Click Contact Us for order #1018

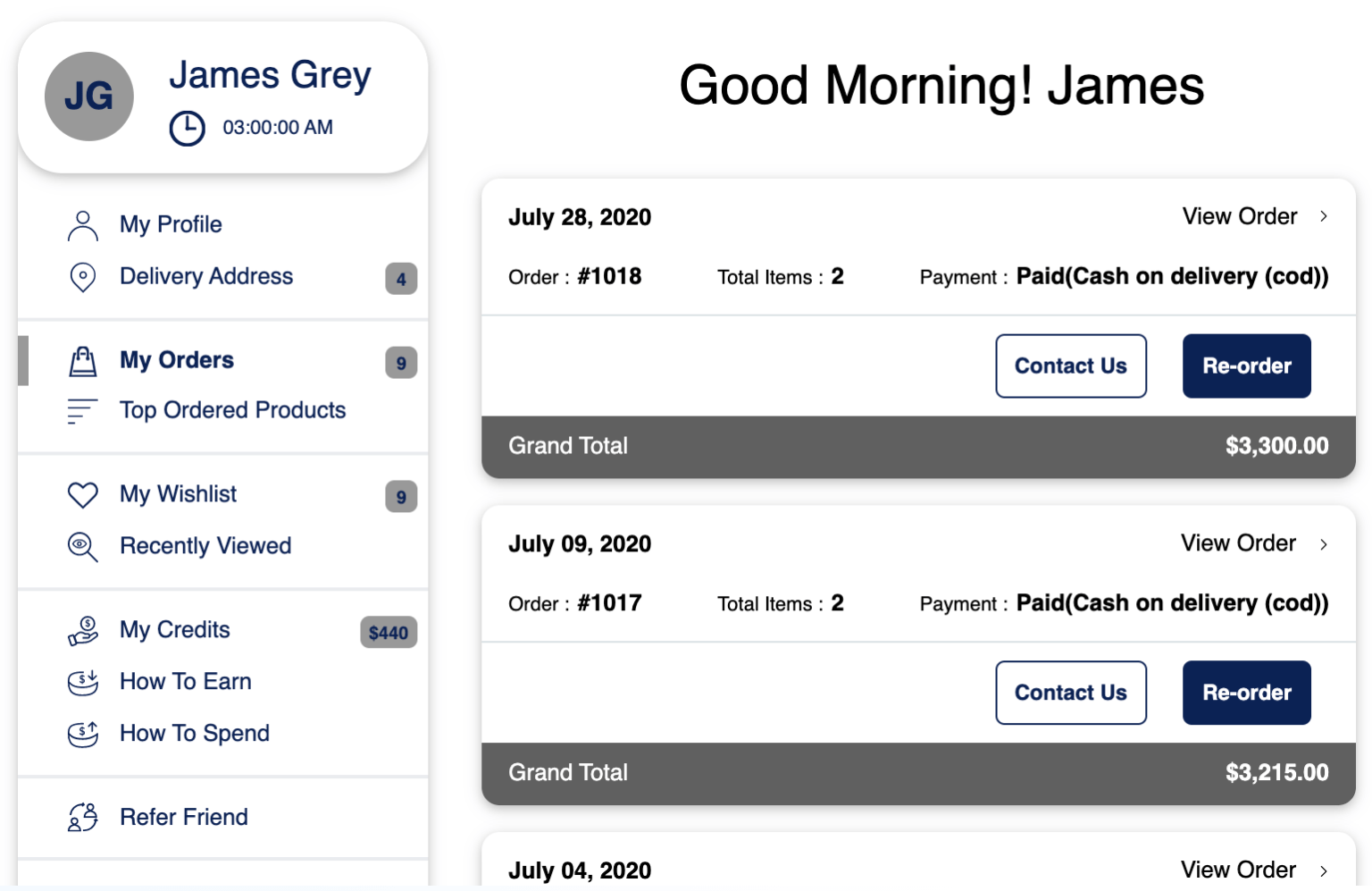click(x=1071, y=366)
